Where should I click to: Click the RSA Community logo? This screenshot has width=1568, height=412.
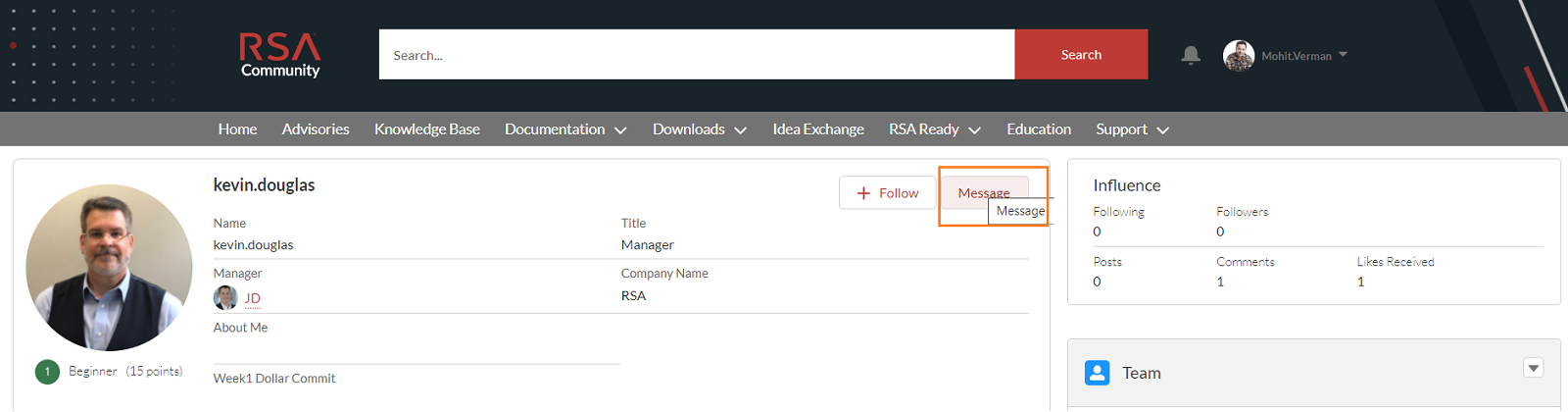[280, 55]
